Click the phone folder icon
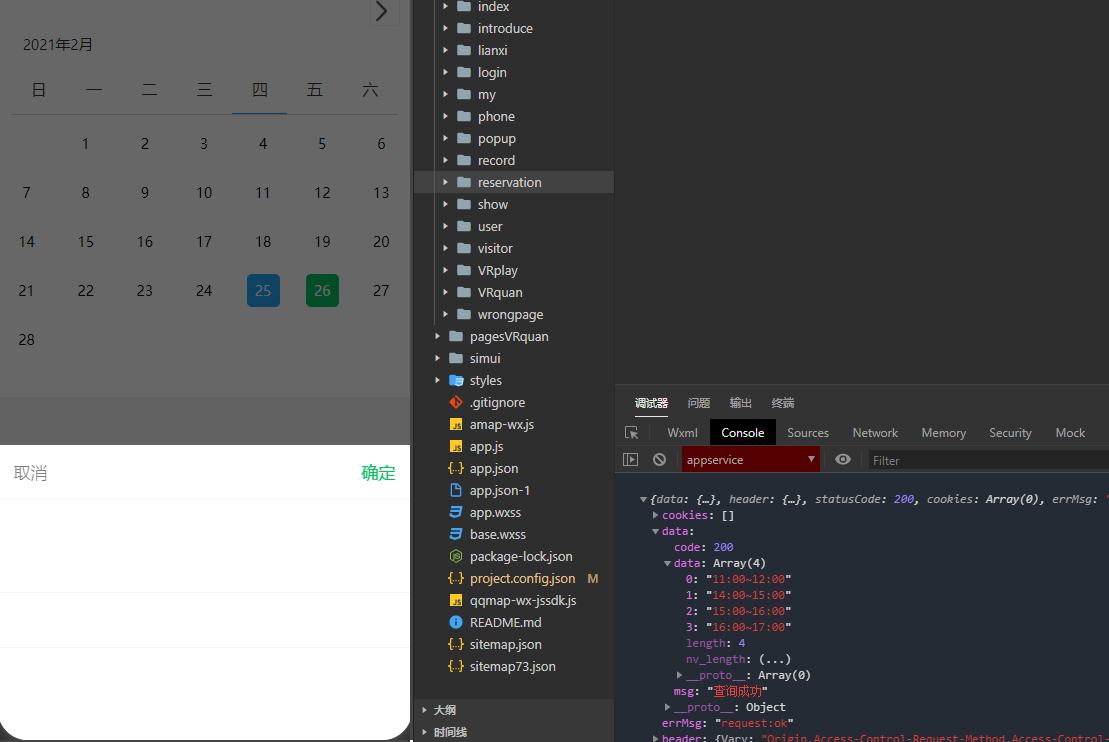This screenshot has height=742, width=1109. pyautogui.click(x=464, y=116)
